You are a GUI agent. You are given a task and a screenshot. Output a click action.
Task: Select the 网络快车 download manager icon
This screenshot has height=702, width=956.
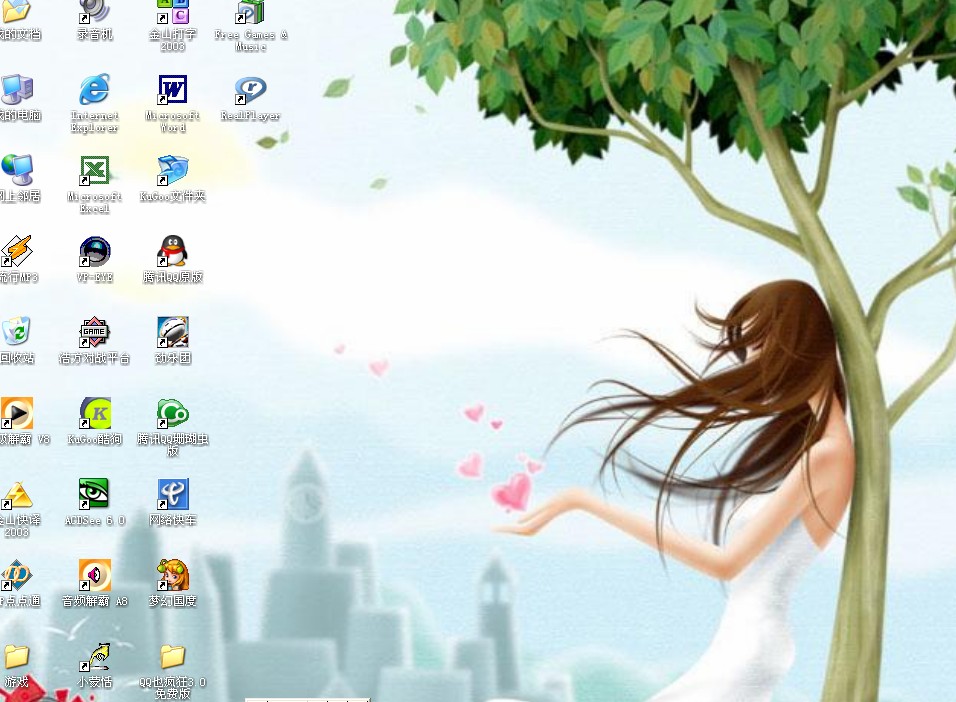[x=173, y=495]
